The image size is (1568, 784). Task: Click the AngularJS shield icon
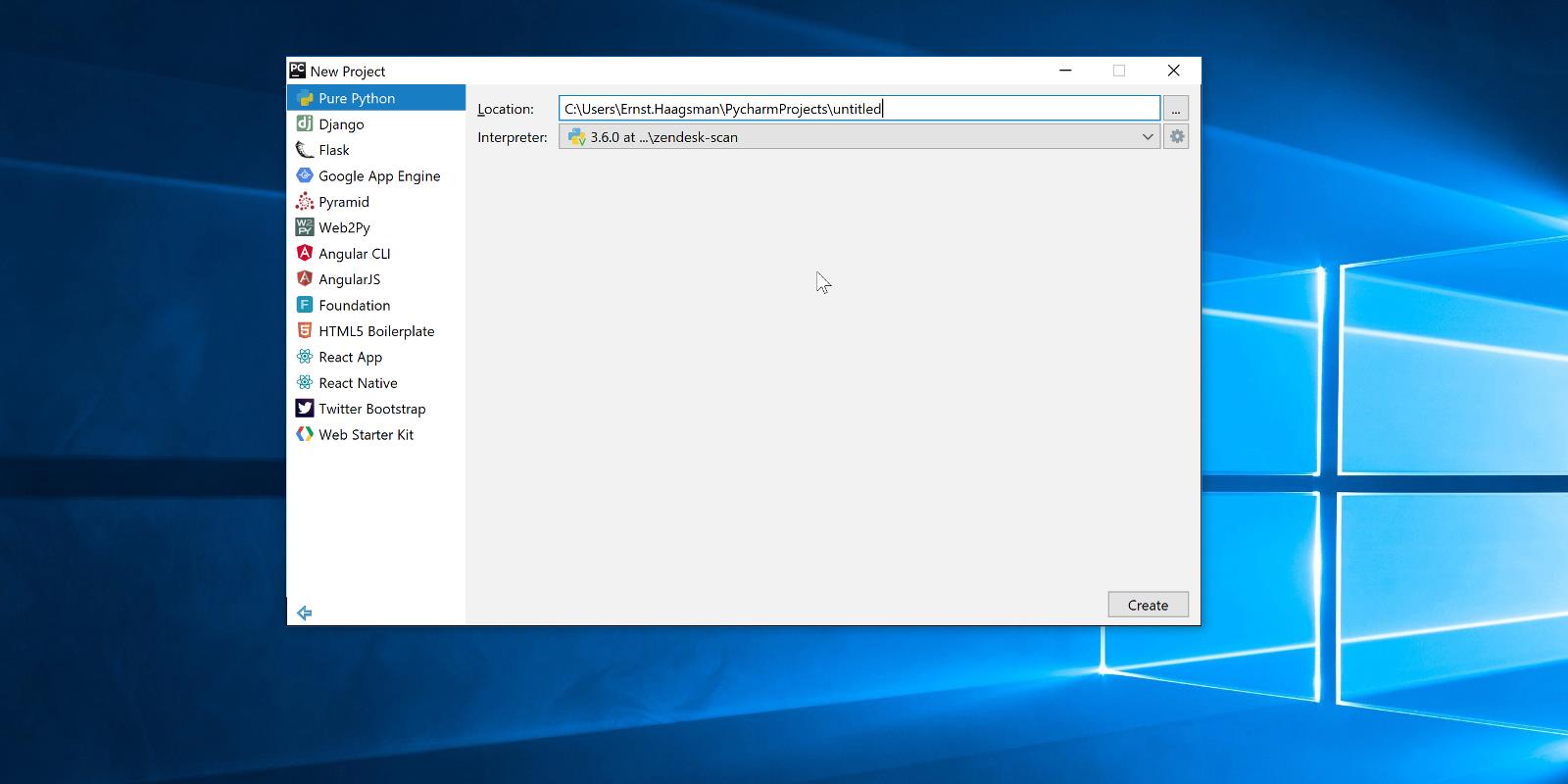click(305, 279)
